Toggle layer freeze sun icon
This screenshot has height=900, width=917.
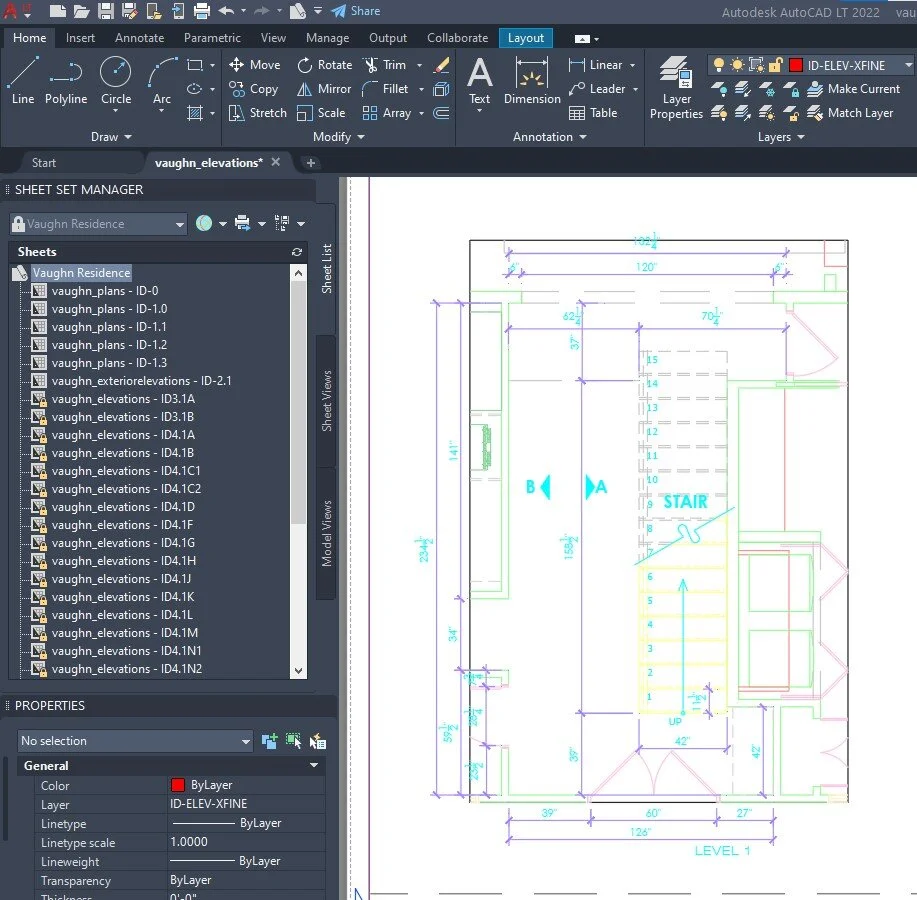coord(737,65)
